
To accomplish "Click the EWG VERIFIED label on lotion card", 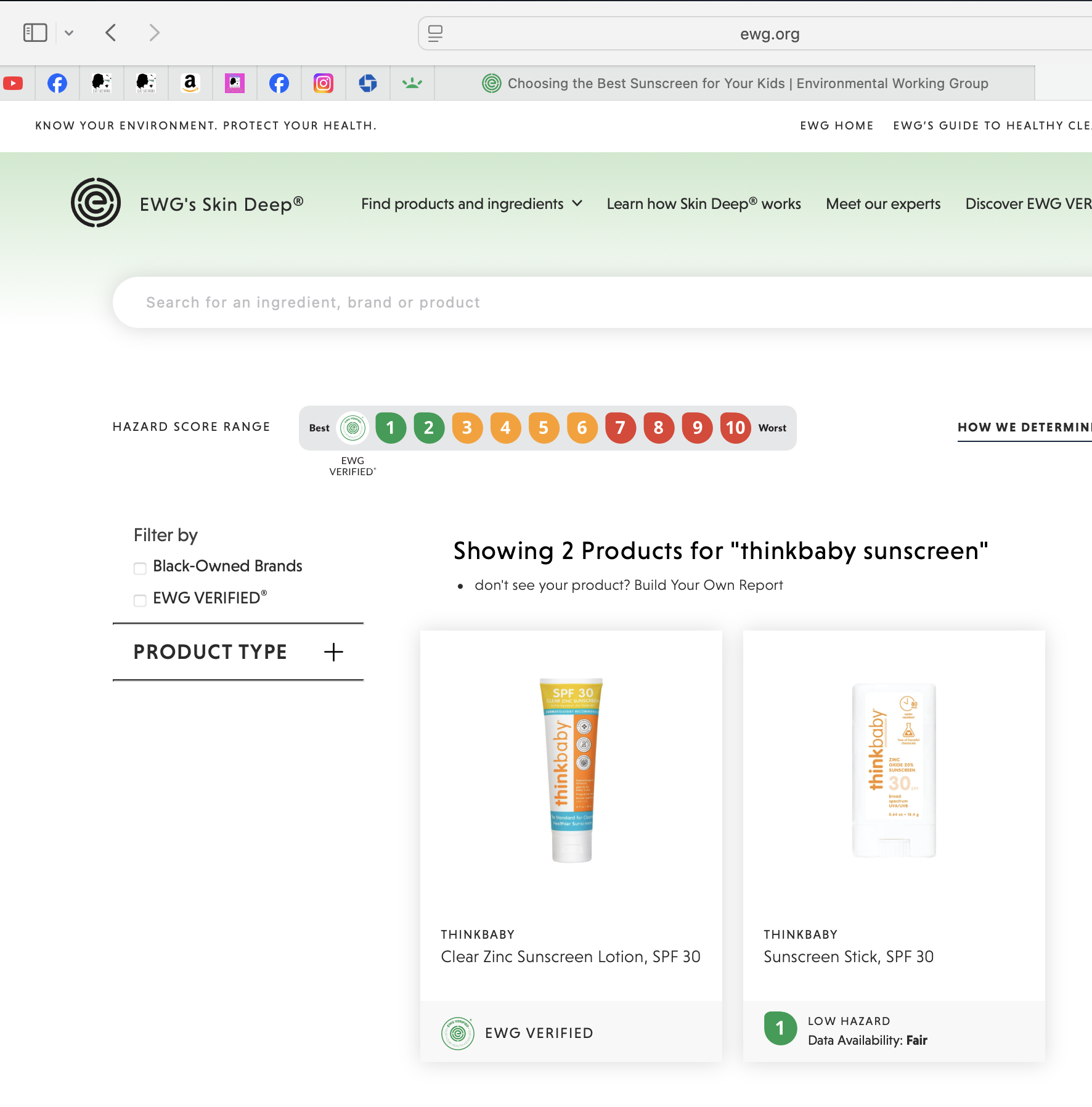I will [x=539, y=1034].
